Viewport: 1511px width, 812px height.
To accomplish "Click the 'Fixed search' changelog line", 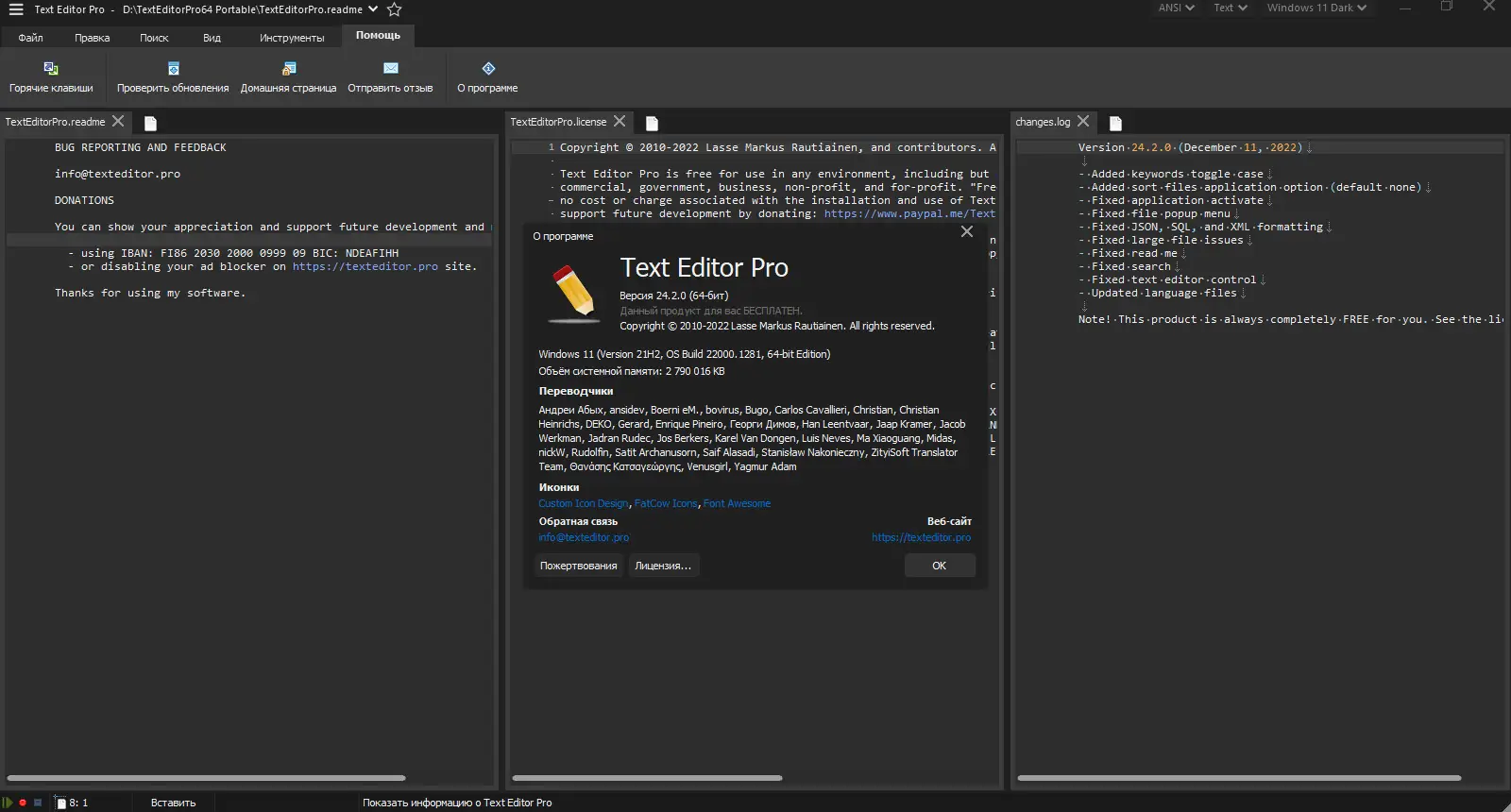I will pyautogui.click(x=1129, y=266).
